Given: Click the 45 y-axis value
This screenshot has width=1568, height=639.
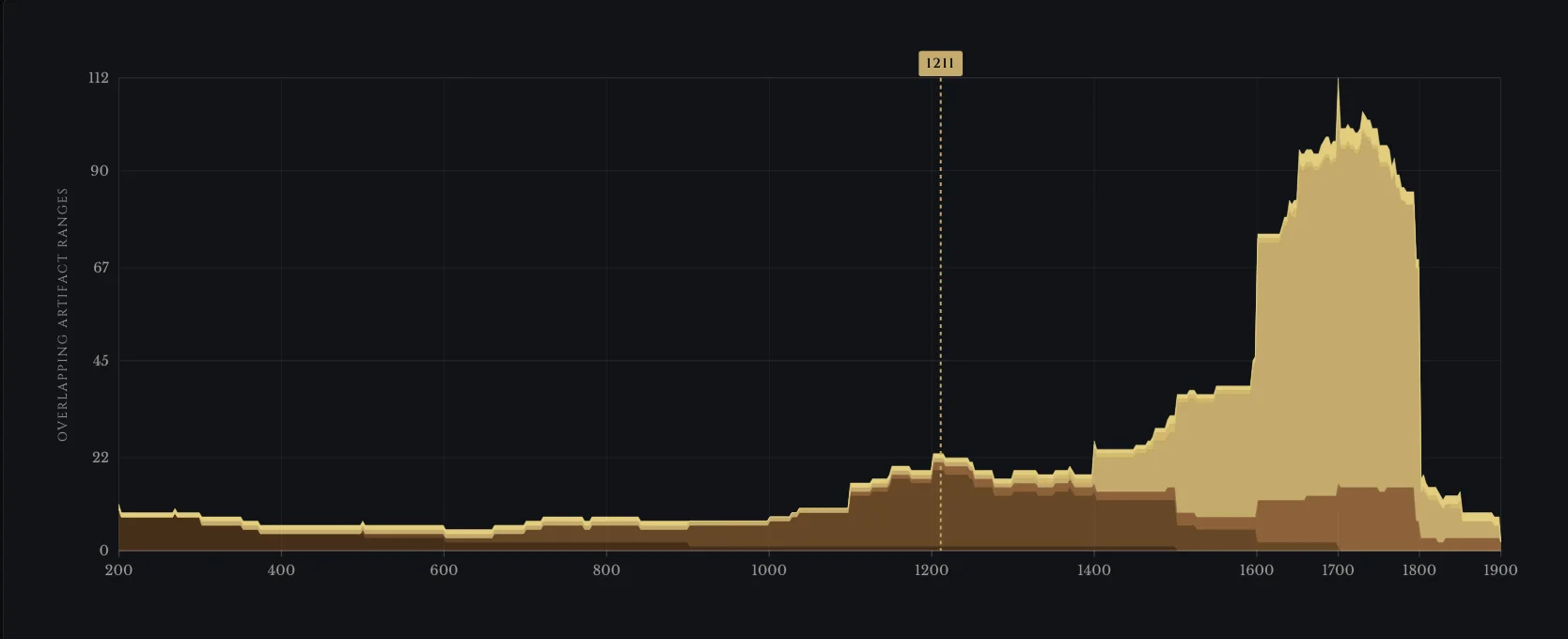Looking at the screenshot, I should (100, 361).
